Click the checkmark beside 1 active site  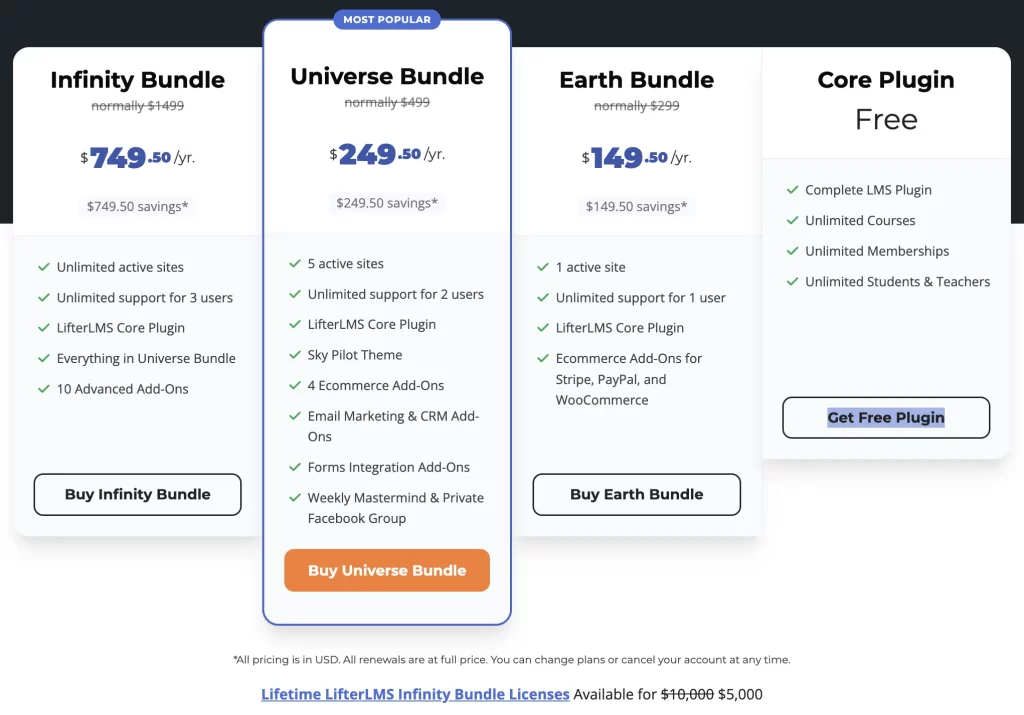(543, 266)
